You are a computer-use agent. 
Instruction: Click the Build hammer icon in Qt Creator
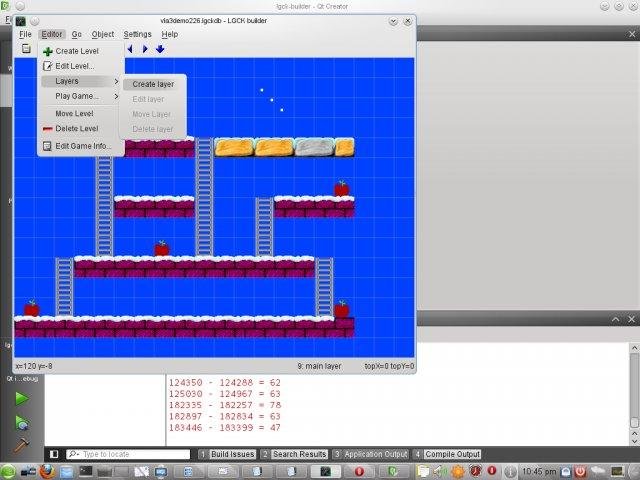21,445
